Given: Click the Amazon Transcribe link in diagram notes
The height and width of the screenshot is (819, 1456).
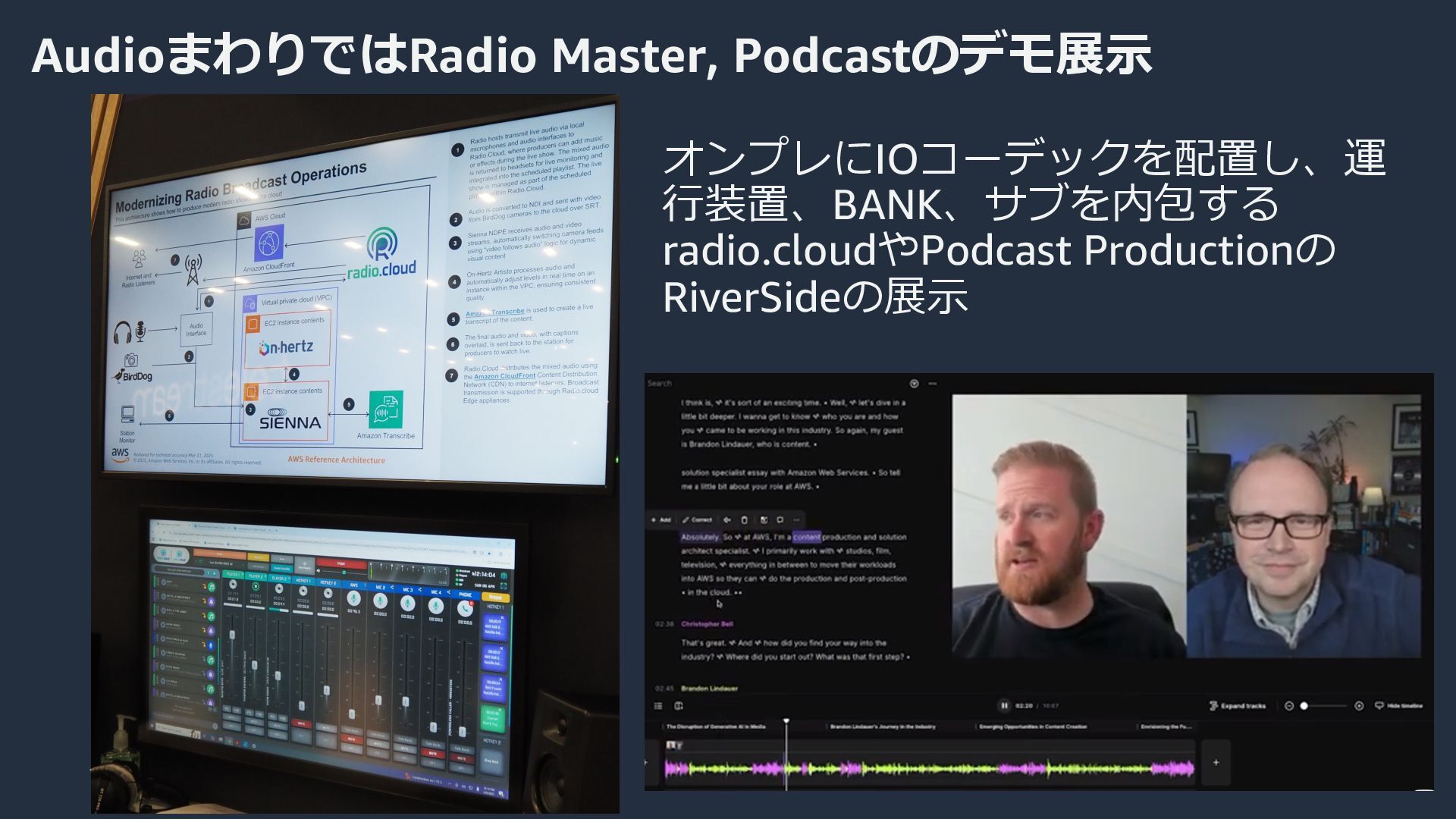Looking at the screenshot, I should coord(494,312).
